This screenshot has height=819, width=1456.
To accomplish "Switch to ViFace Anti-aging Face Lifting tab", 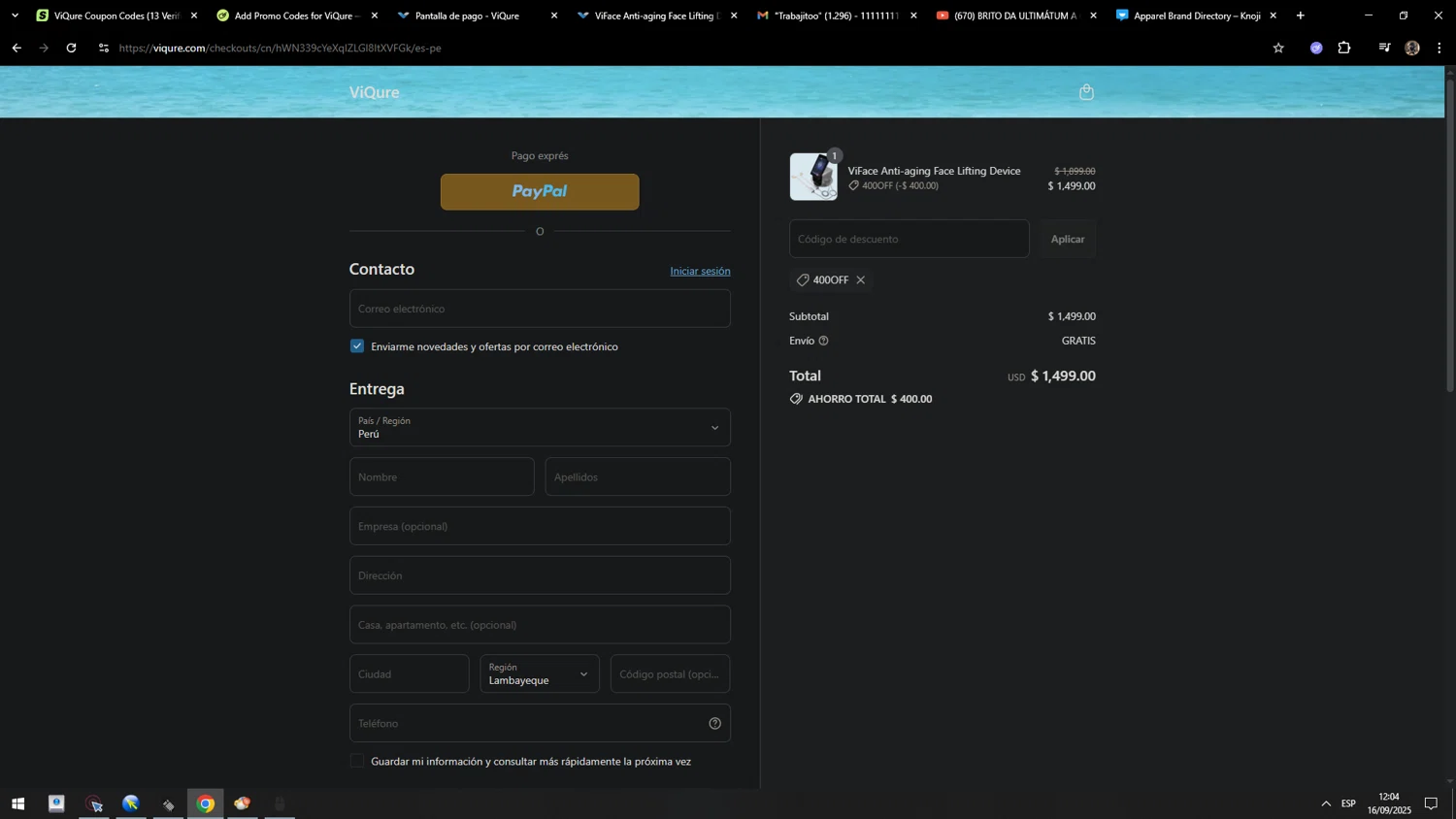I will (655, 16).
